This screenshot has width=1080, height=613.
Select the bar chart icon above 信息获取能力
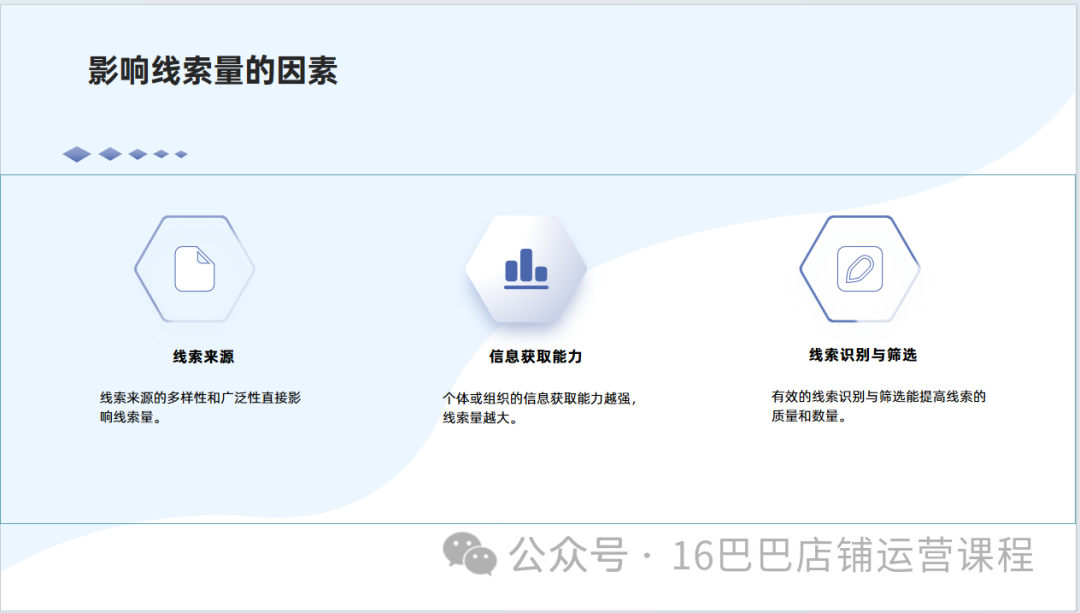point(526,268)
